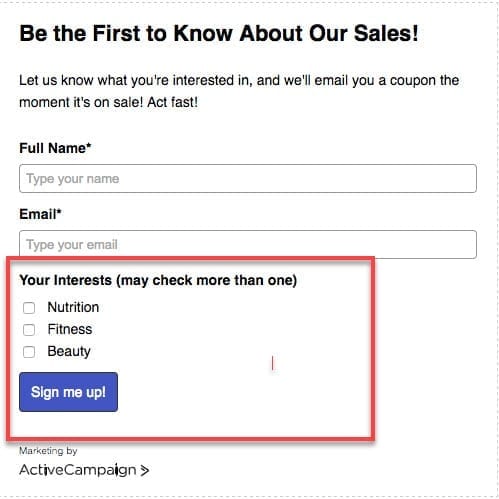Click the Marketing by caption text
499x499 pixels.
(48, 451)
